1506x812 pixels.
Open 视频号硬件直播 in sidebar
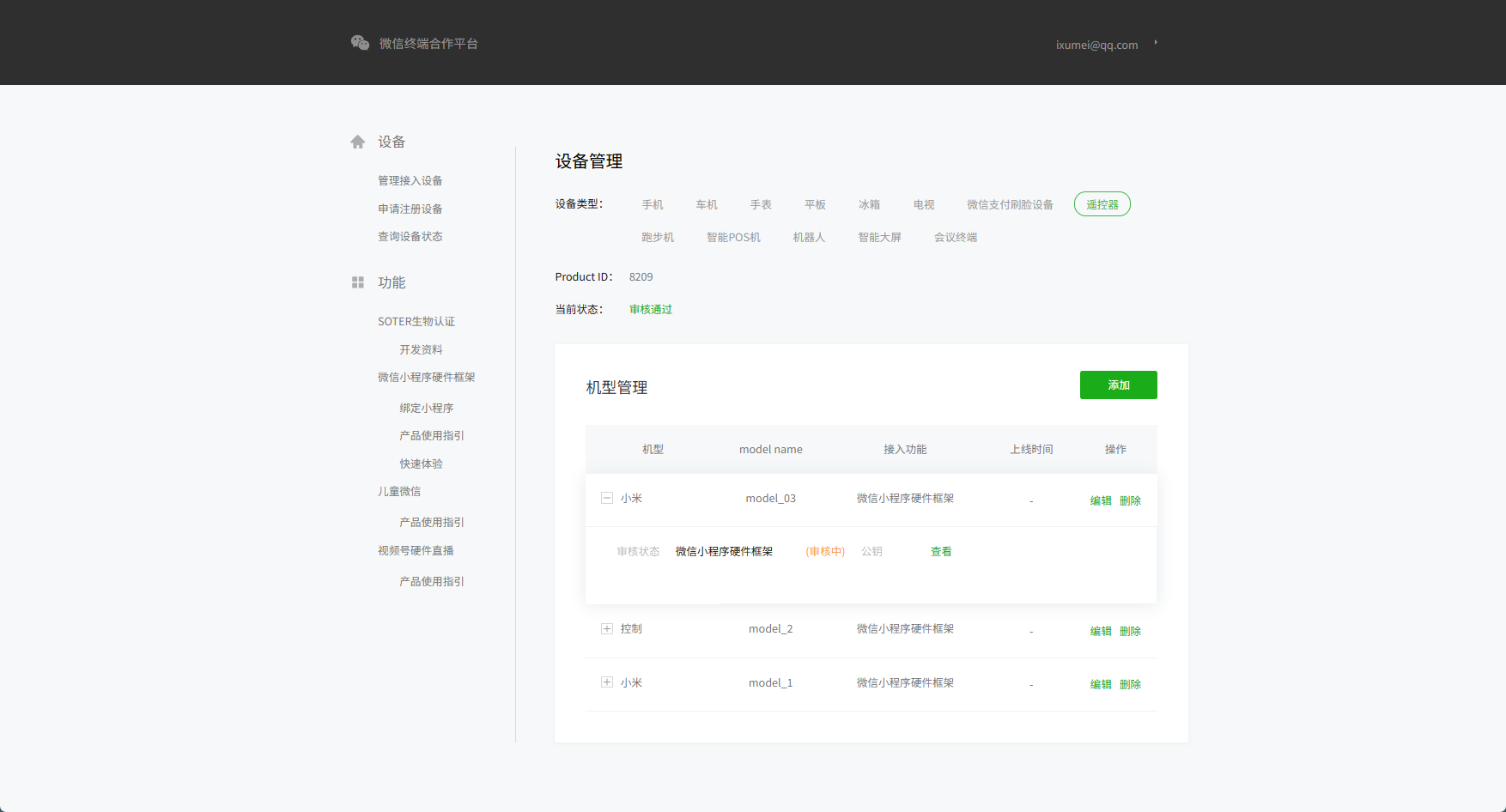pyautogui.click(x=416, y=550)
